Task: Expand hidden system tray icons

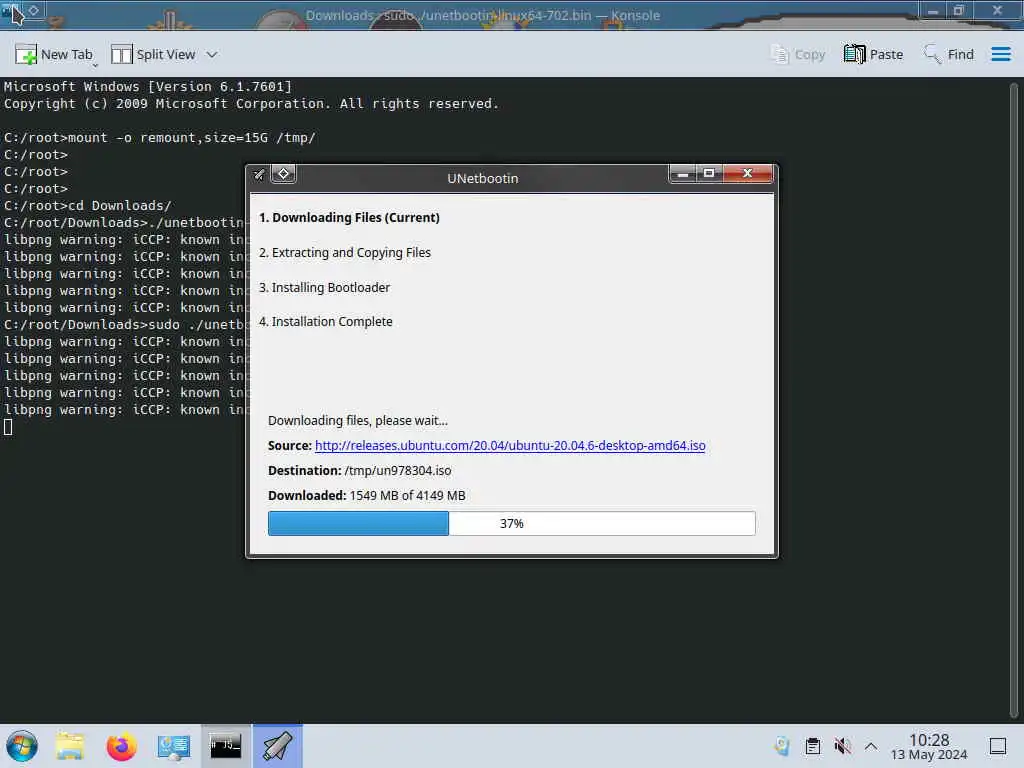Action: [x=871, y=746]
